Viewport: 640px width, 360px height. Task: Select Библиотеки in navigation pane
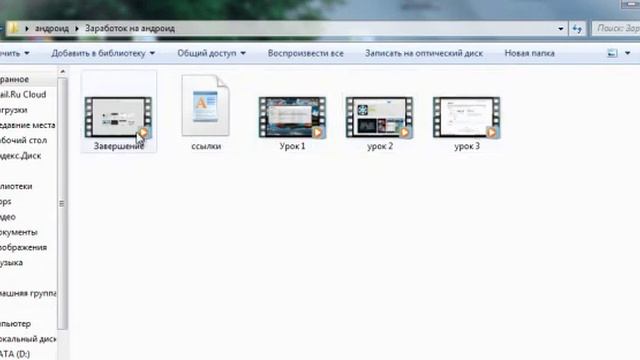tap(16, 186)
